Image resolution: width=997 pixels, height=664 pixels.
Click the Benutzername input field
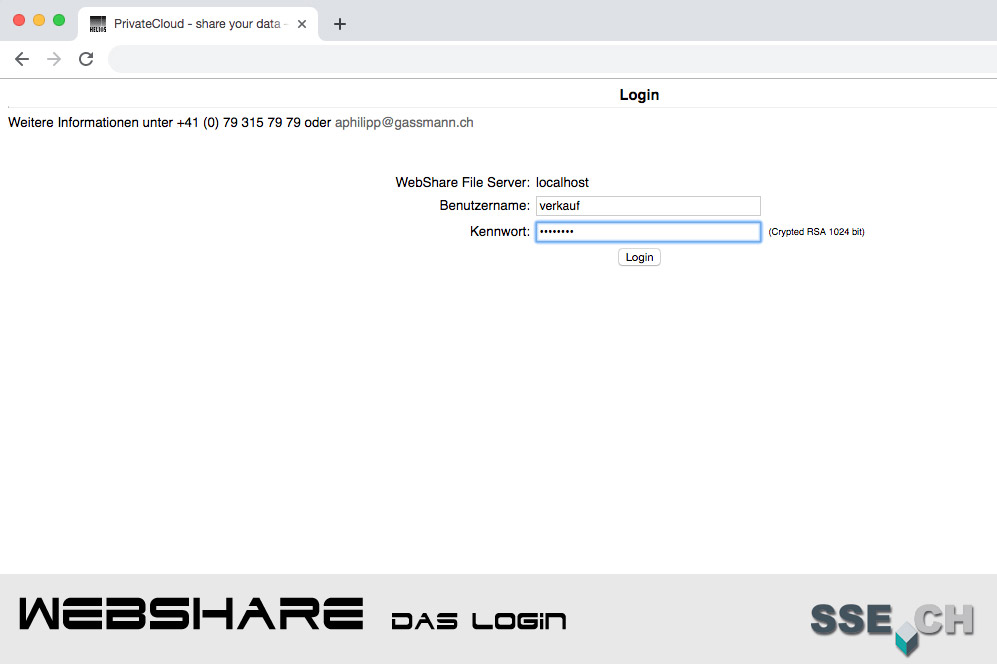(x=648, y=206)
